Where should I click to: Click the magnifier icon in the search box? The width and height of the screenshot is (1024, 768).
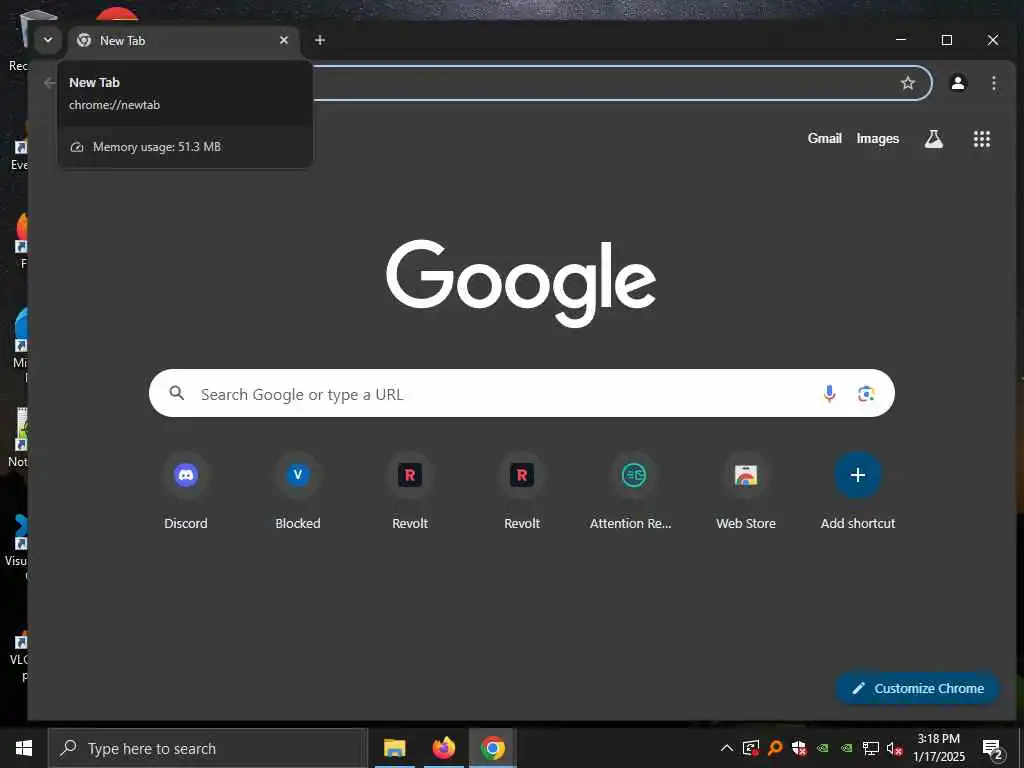pyautogui.click(x=176, y=393)
